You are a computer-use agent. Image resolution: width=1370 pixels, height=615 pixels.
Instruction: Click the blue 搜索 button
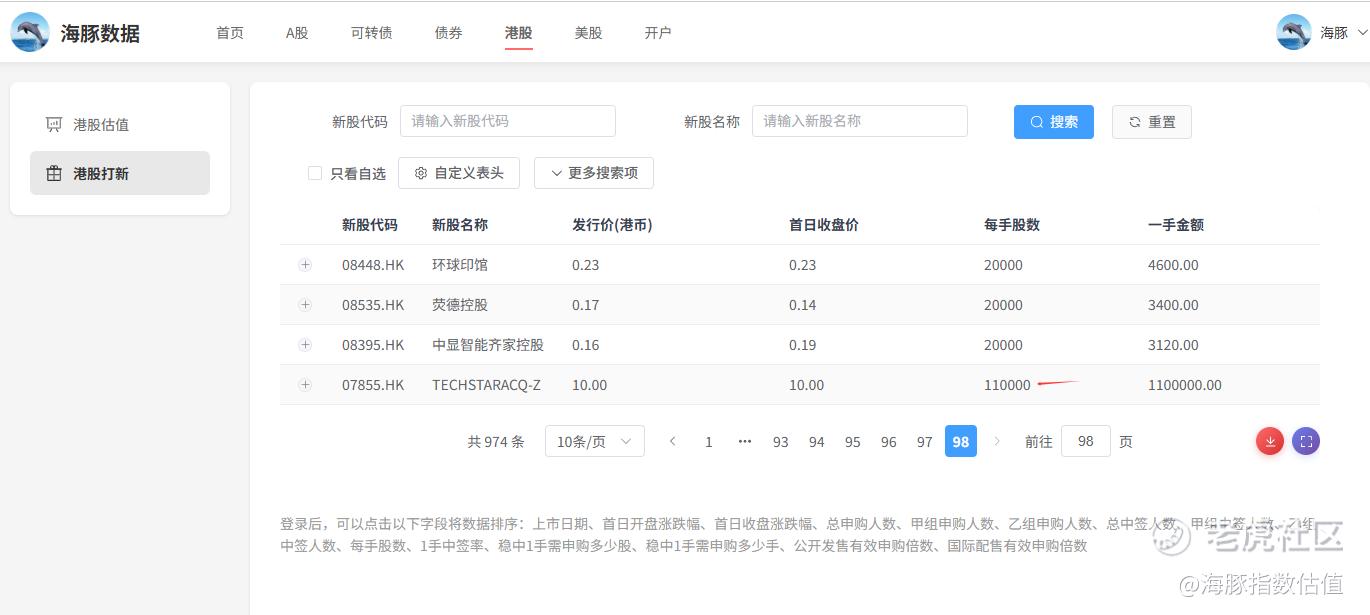1053,122
